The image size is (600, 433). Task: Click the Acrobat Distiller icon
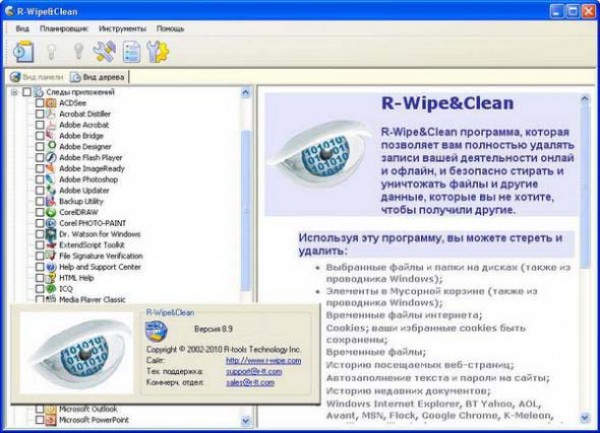(51, 114)
